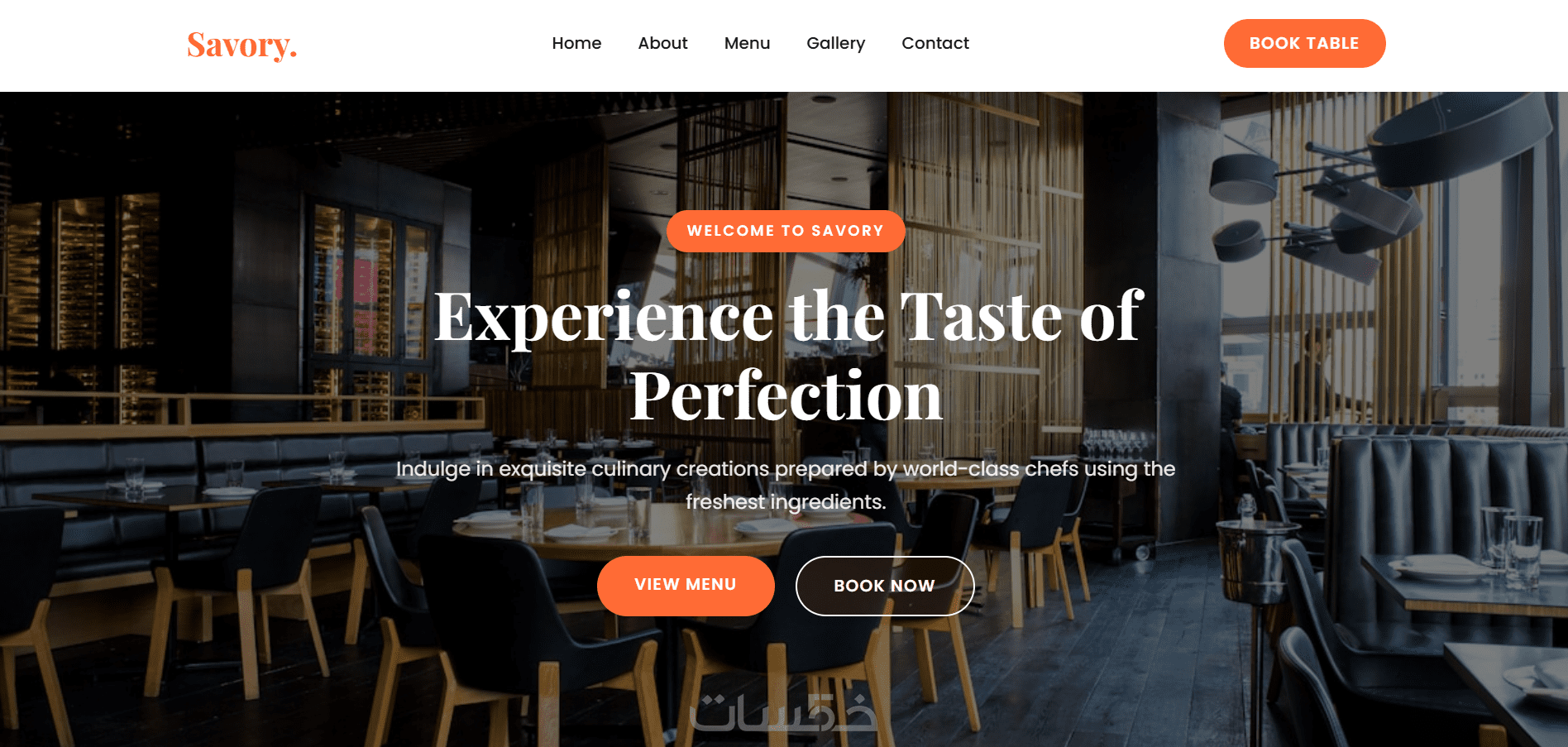Navigate to the Contact link
The width and height of the screenshot is (1568, 747).
(935, 43)
